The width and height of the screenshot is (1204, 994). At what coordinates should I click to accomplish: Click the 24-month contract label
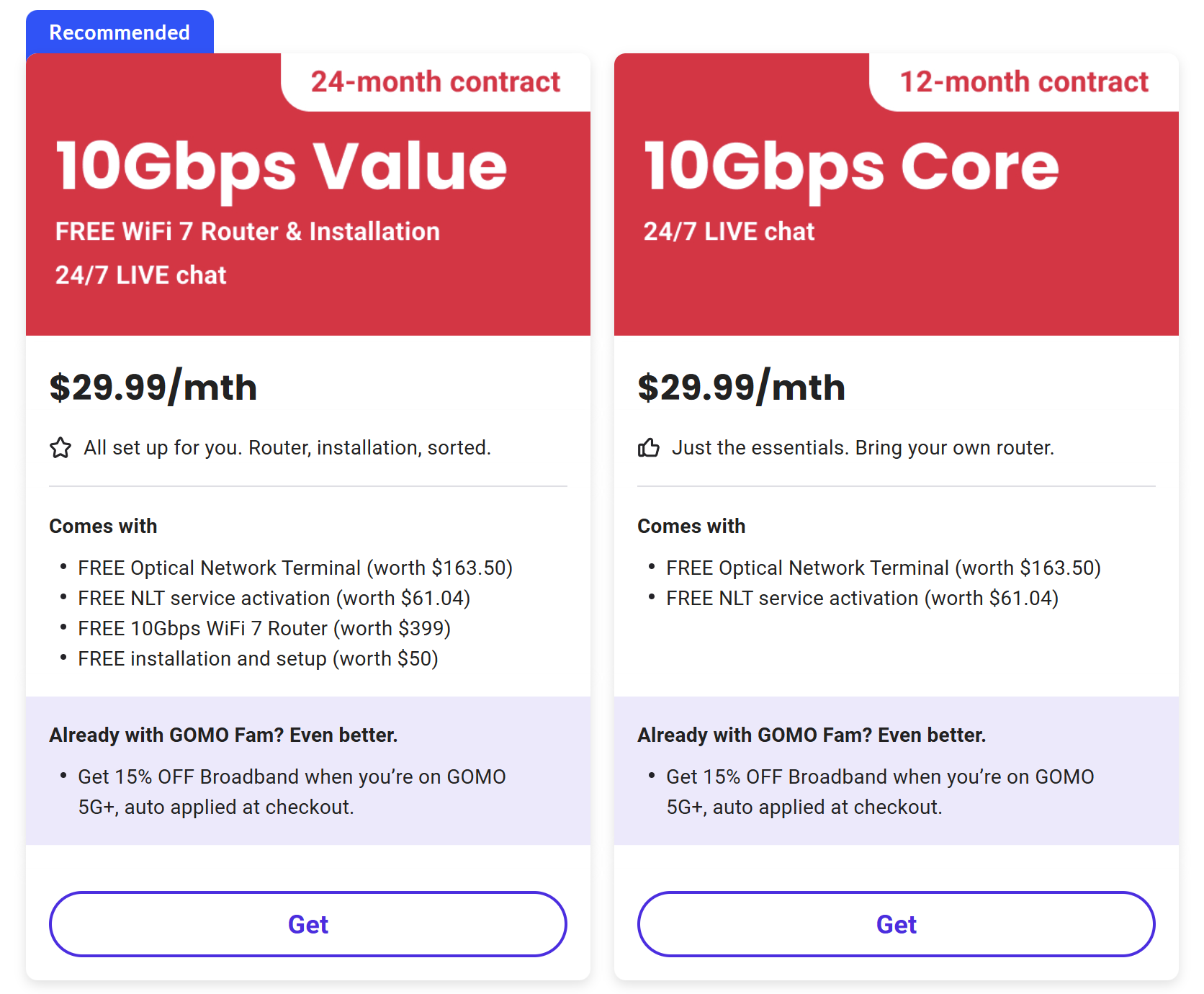point(436,81)
